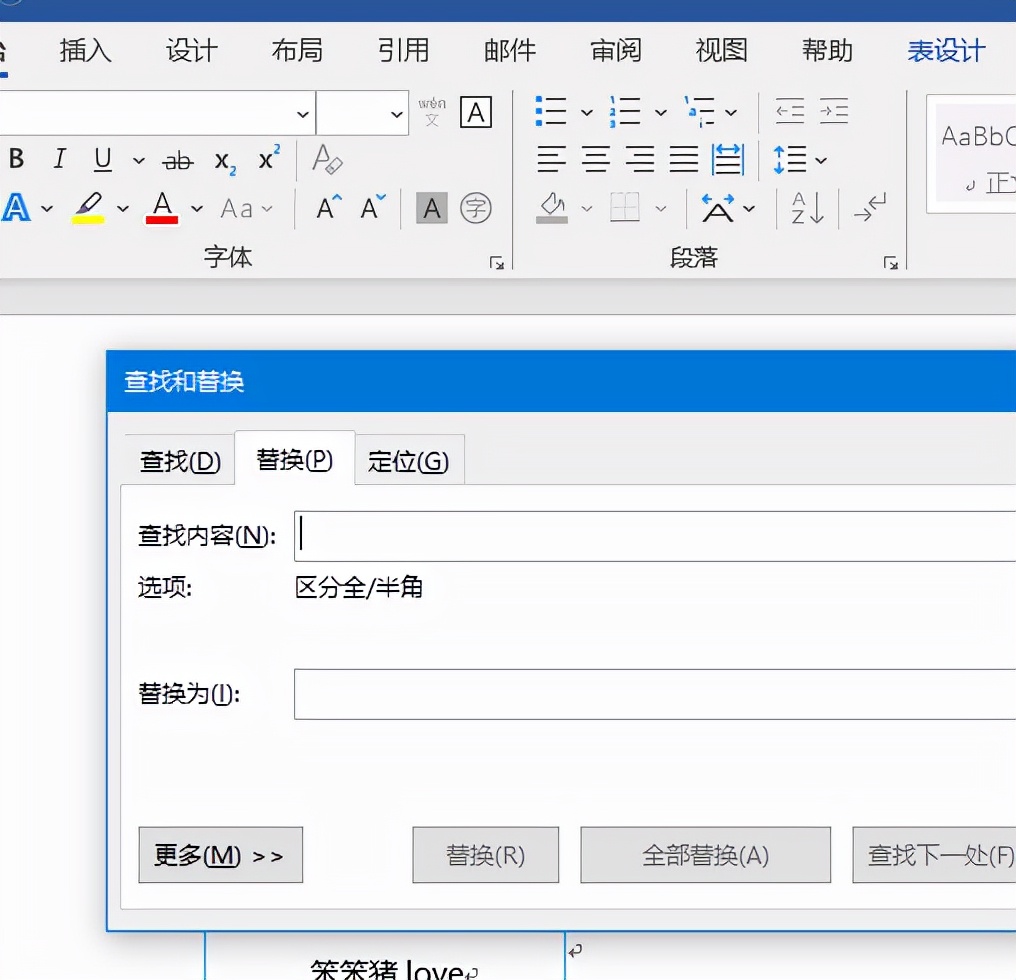Focus the 替换为 input field
The image size is (1016, 980).
point(655,694)
